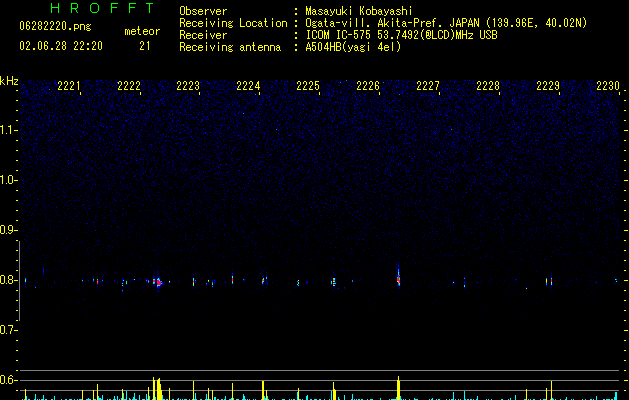The image size is (629, 400).
Task: Click the 0.6 kHz axis tick label
Action: click(9, 380)
